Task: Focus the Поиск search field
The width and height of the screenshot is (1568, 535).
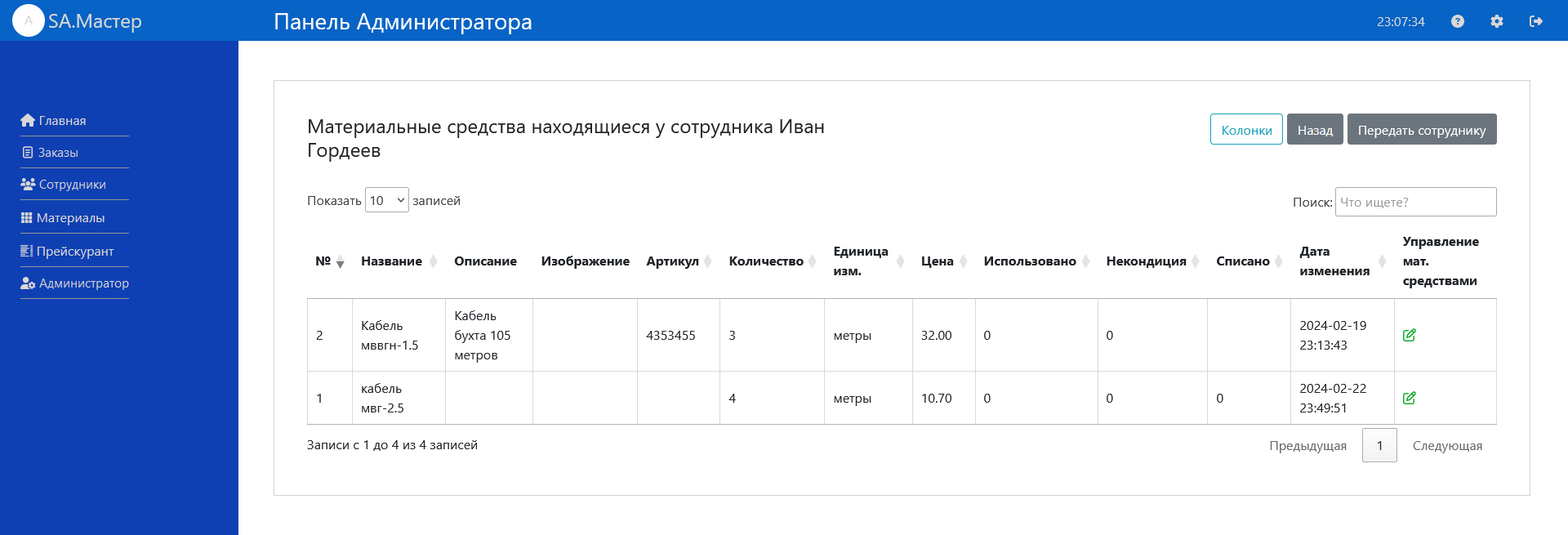Action: 1415,202
